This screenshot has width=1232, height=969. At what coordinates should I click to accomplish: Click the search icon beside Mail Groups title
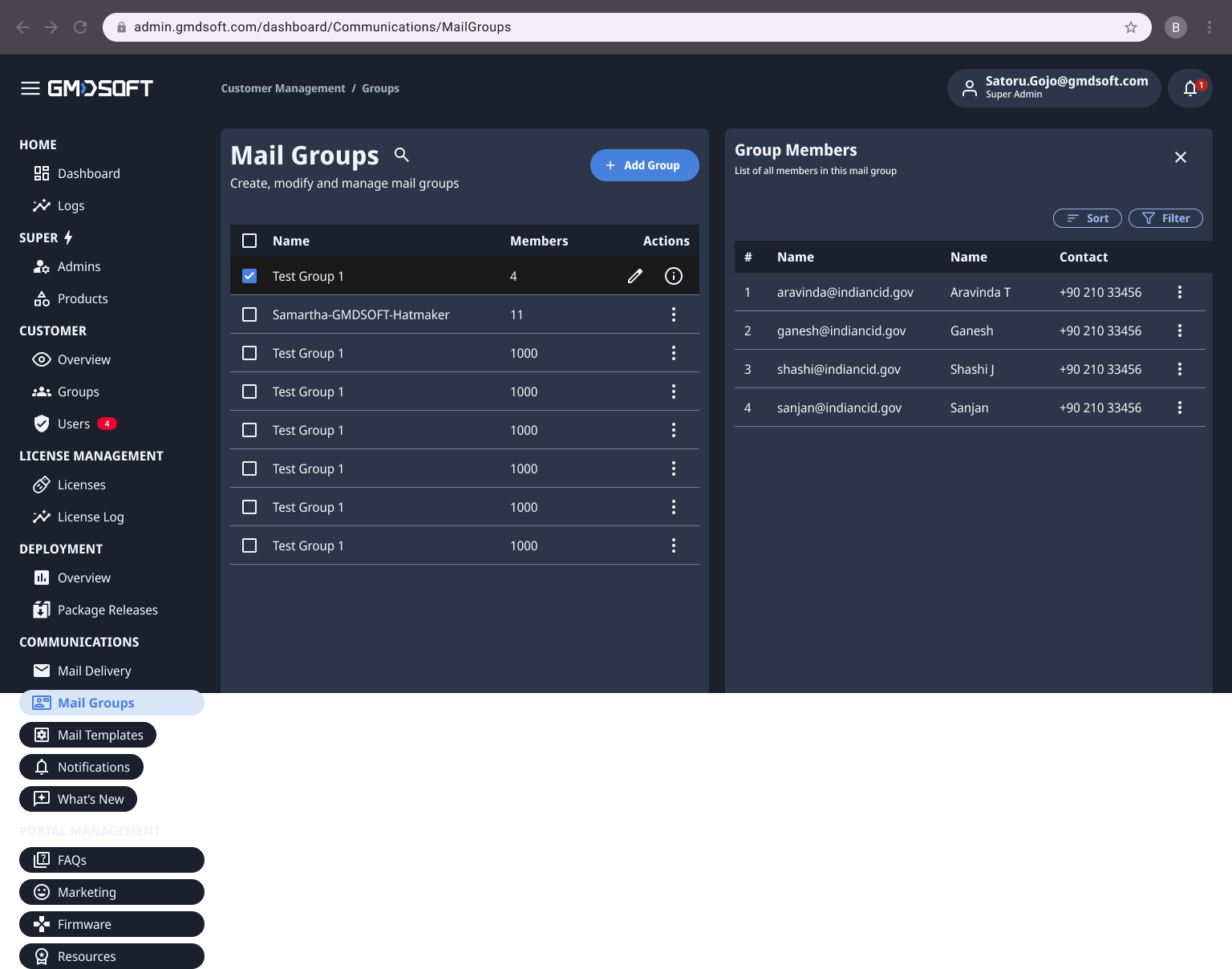coord(402,154)
